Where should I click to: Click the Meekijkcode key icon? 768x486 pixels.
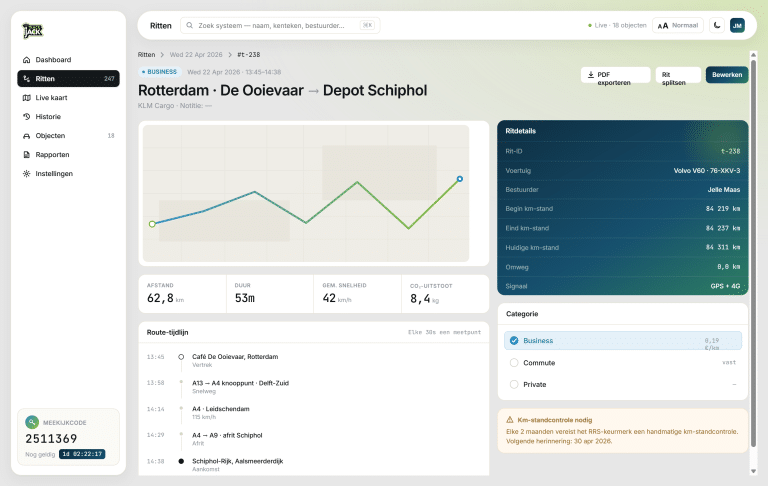tap(32, 422)
